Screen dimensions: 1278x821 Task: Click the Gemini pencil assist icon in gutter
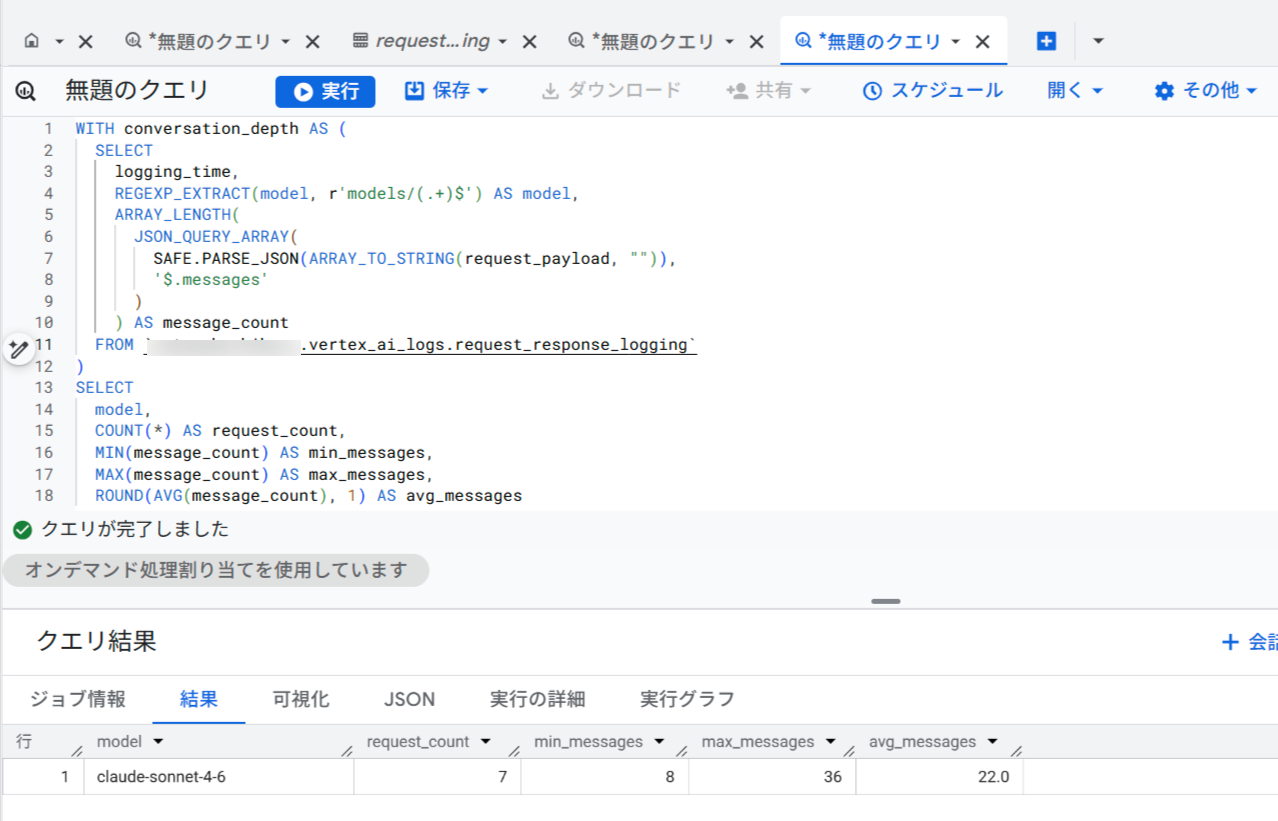pos(19,349)
